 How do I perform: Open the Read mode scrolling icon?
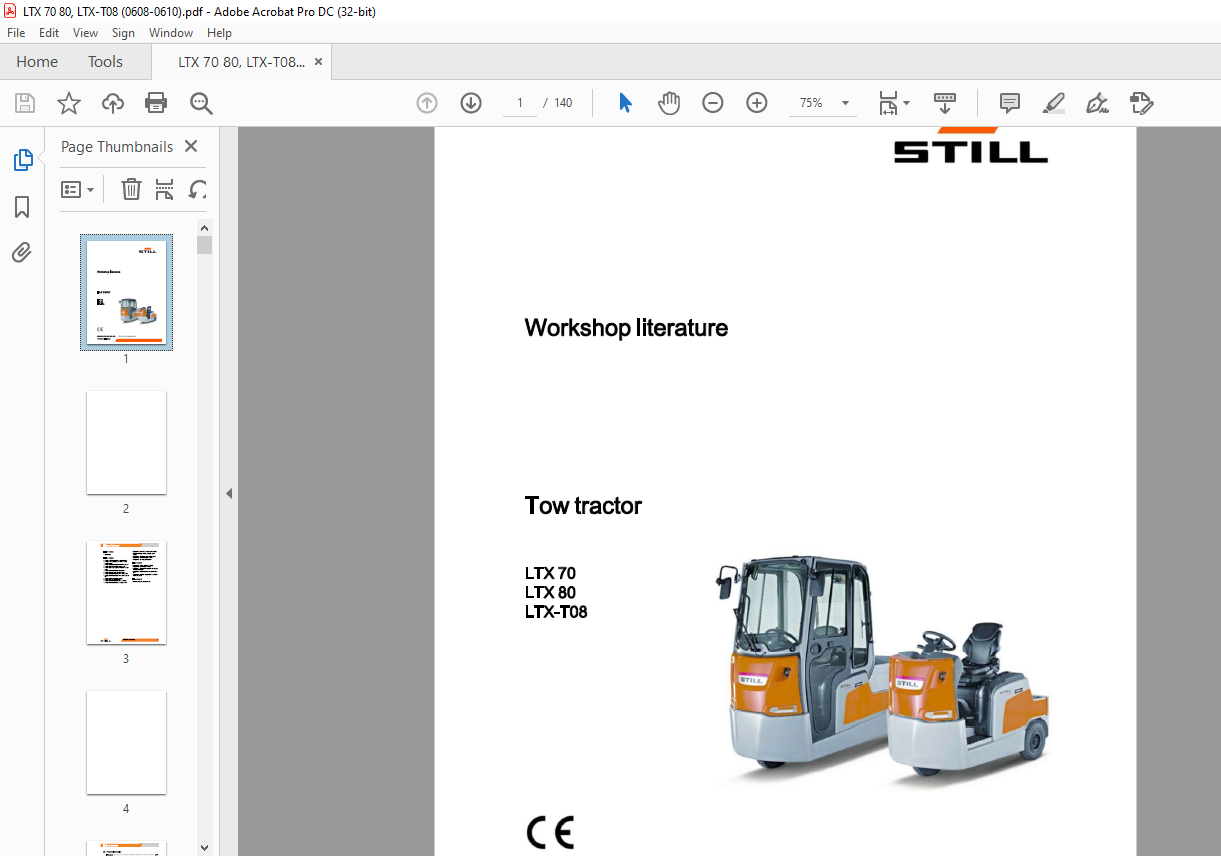coord(944,103)
